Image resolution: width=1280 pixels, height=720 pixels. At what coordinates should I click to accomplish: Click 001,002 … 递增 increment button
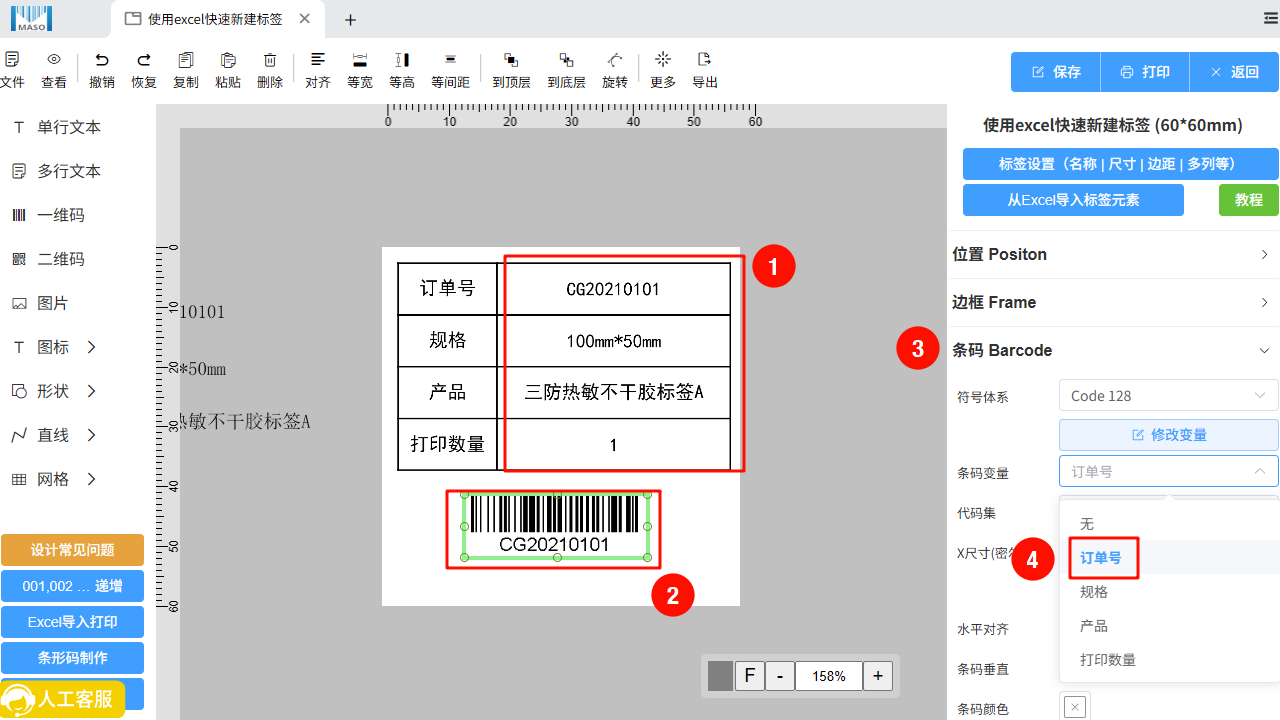tap(72, 586)
